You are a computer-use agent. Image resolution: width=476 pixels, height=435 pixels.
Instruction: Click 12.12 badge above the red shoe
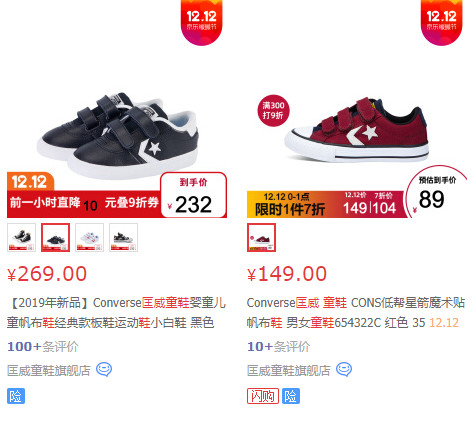click(x=442, y=22)
